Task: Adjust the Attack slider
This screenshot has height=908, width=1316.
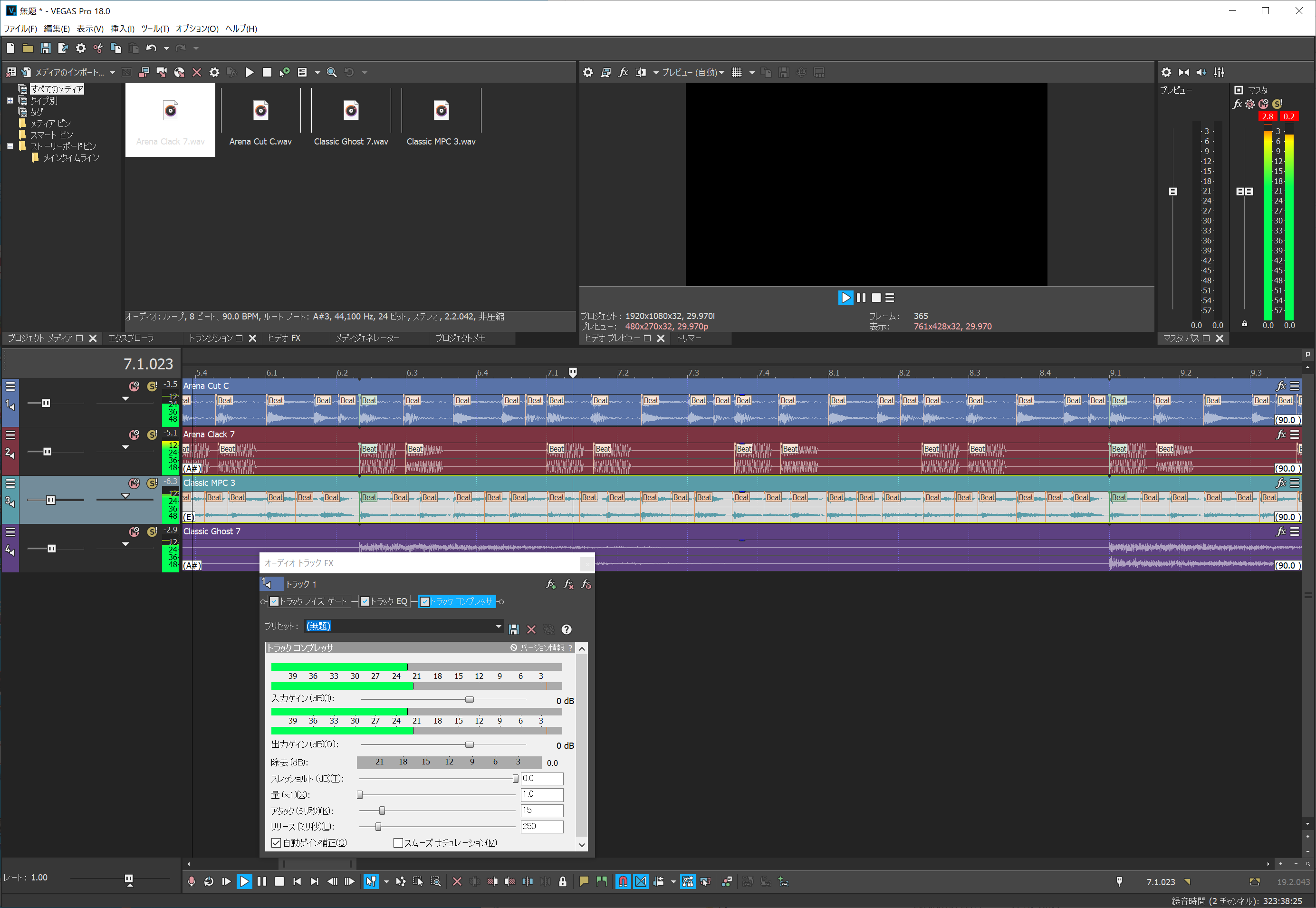Action: pos(382,810)
